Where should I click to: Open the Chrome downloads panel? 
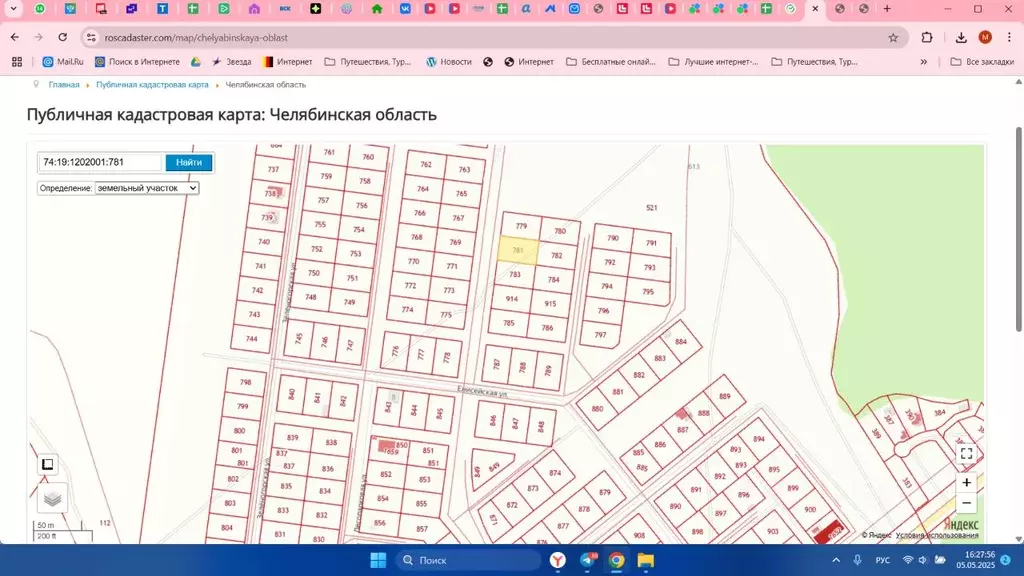[961, 37]
